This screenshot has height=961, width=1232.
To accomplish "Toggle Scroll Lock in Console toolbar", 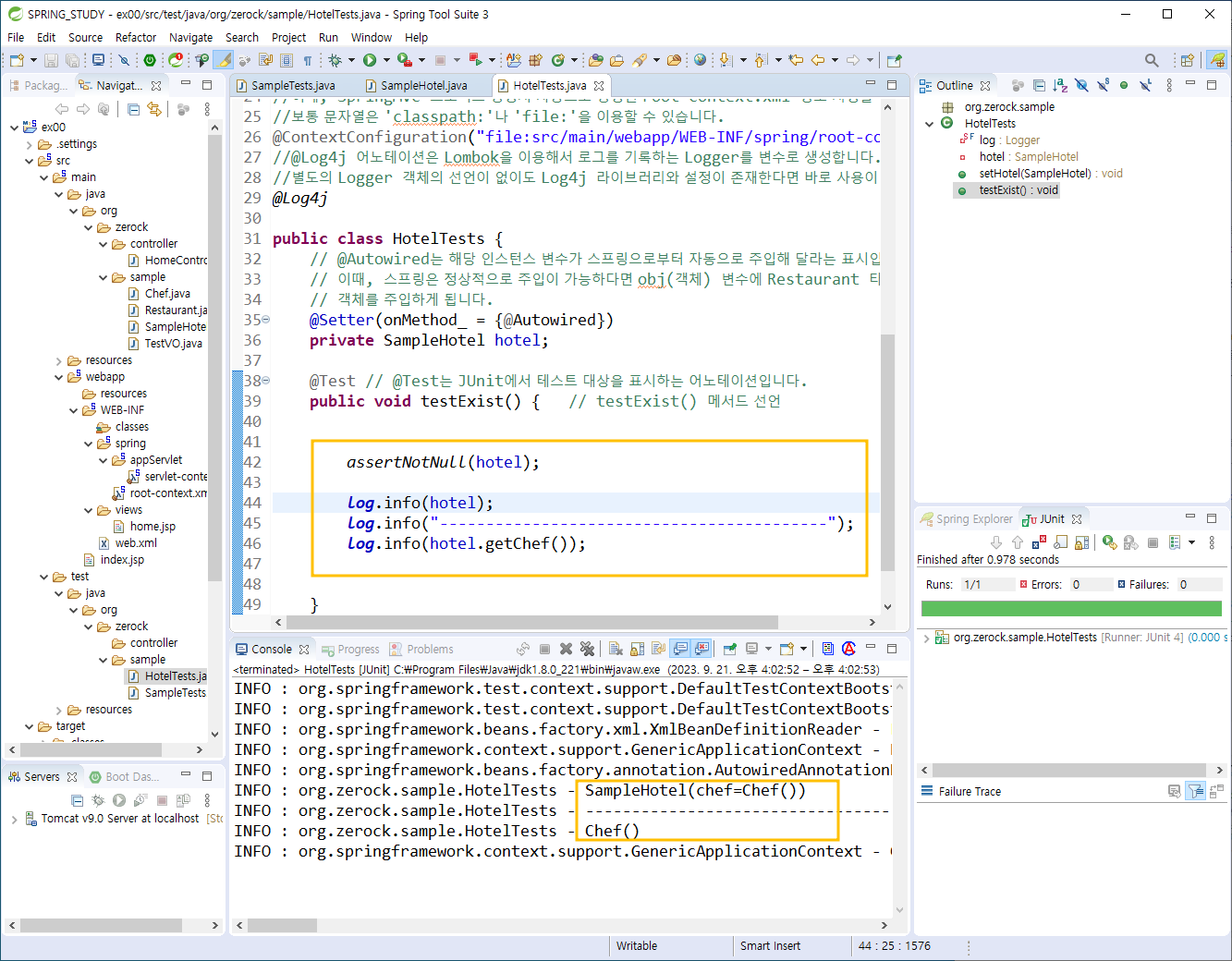I will click(638, 649).
